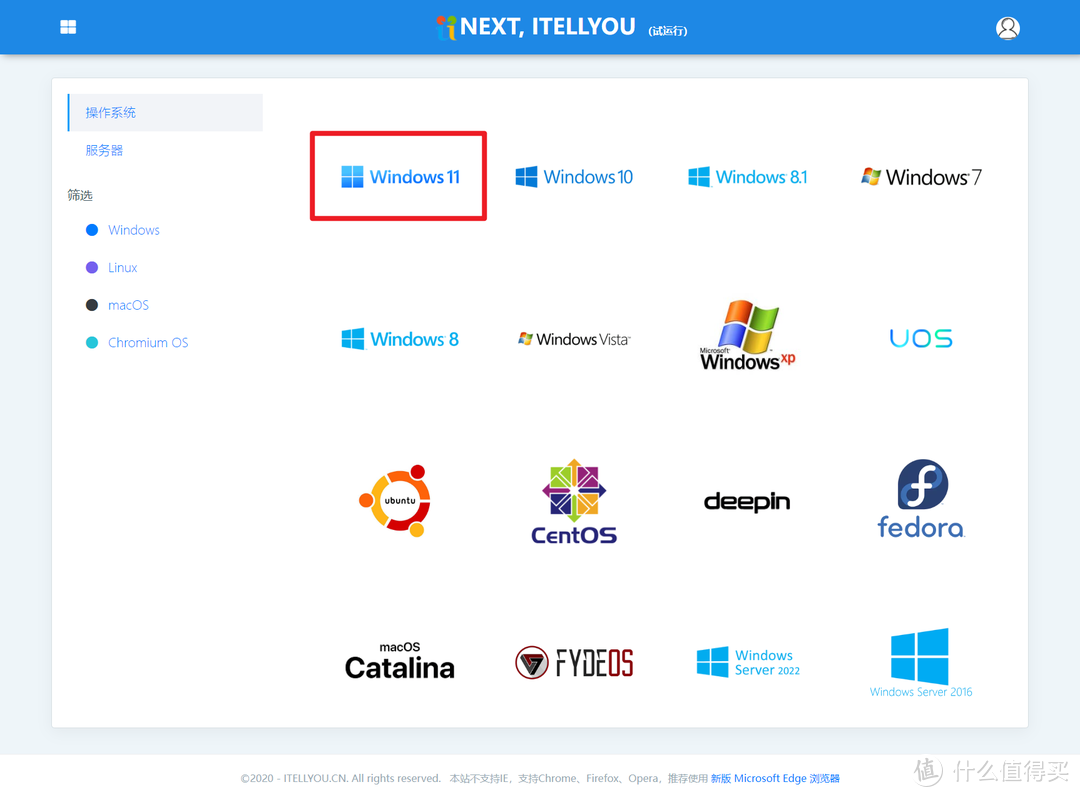Select the Ubuntu logo tile
The height and width of the screenshot is (797, 1080).
(x=396, y=501)
